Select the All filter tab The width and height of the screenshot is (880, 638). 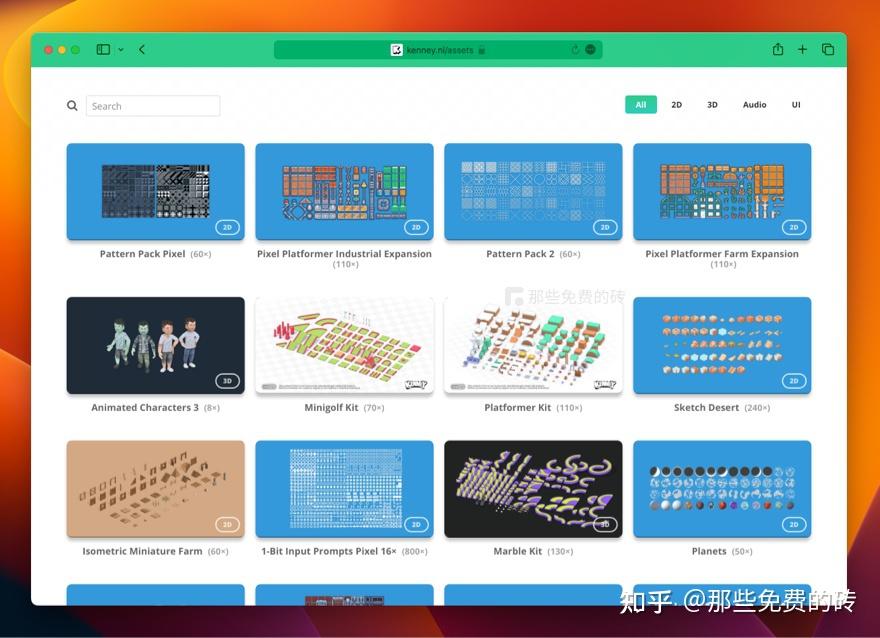coord(641,104)
